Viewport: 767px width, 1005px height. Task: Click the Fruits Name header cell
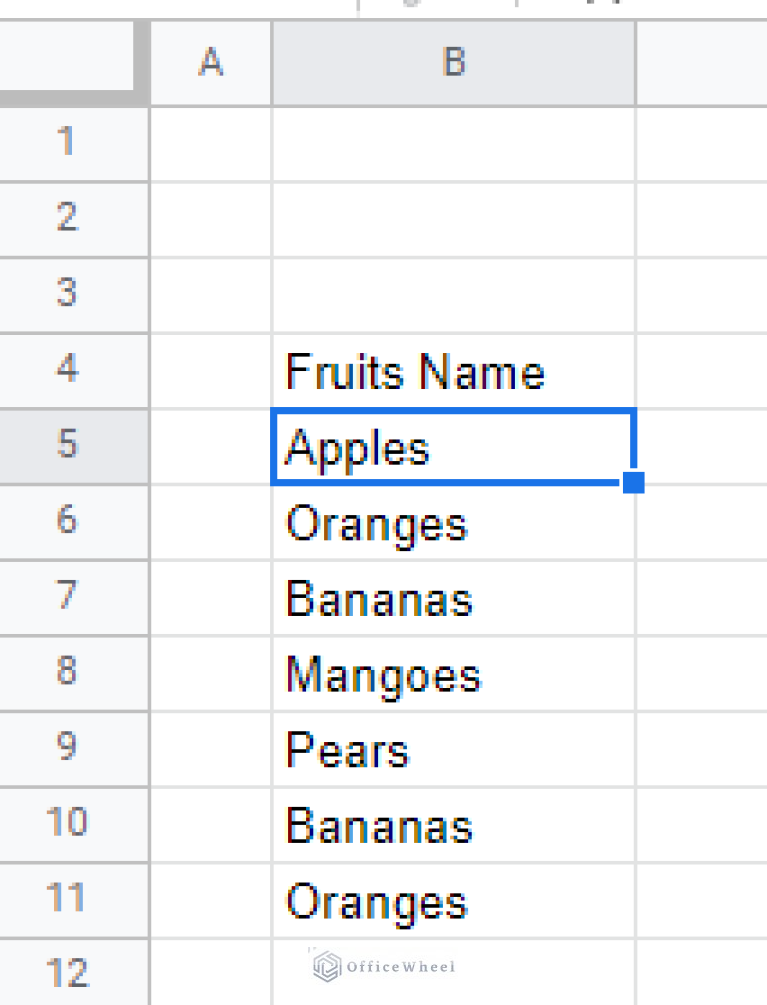(454, 371)
